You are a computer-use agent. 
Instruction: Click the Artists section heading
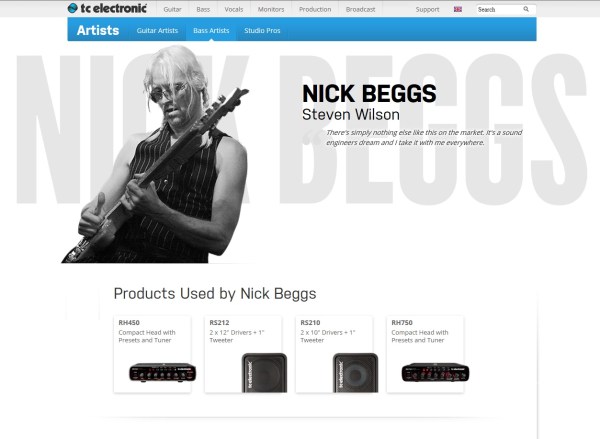point(98,30)
